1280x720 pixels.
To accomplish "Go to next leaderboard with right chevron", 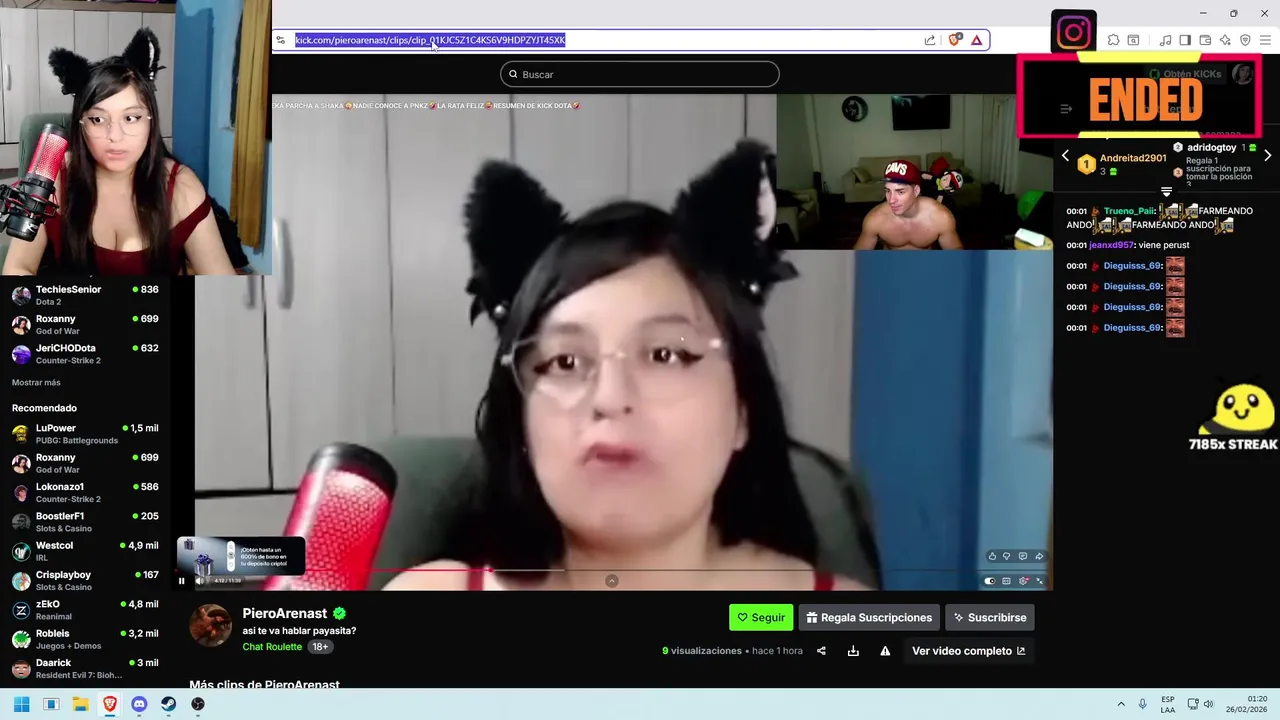I will pos(1267,156).
